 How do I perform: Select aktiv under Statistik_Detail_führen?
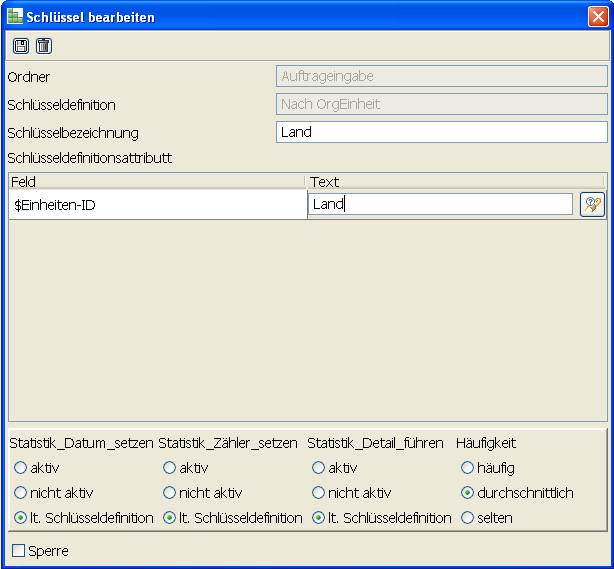(x=318, y=467)
